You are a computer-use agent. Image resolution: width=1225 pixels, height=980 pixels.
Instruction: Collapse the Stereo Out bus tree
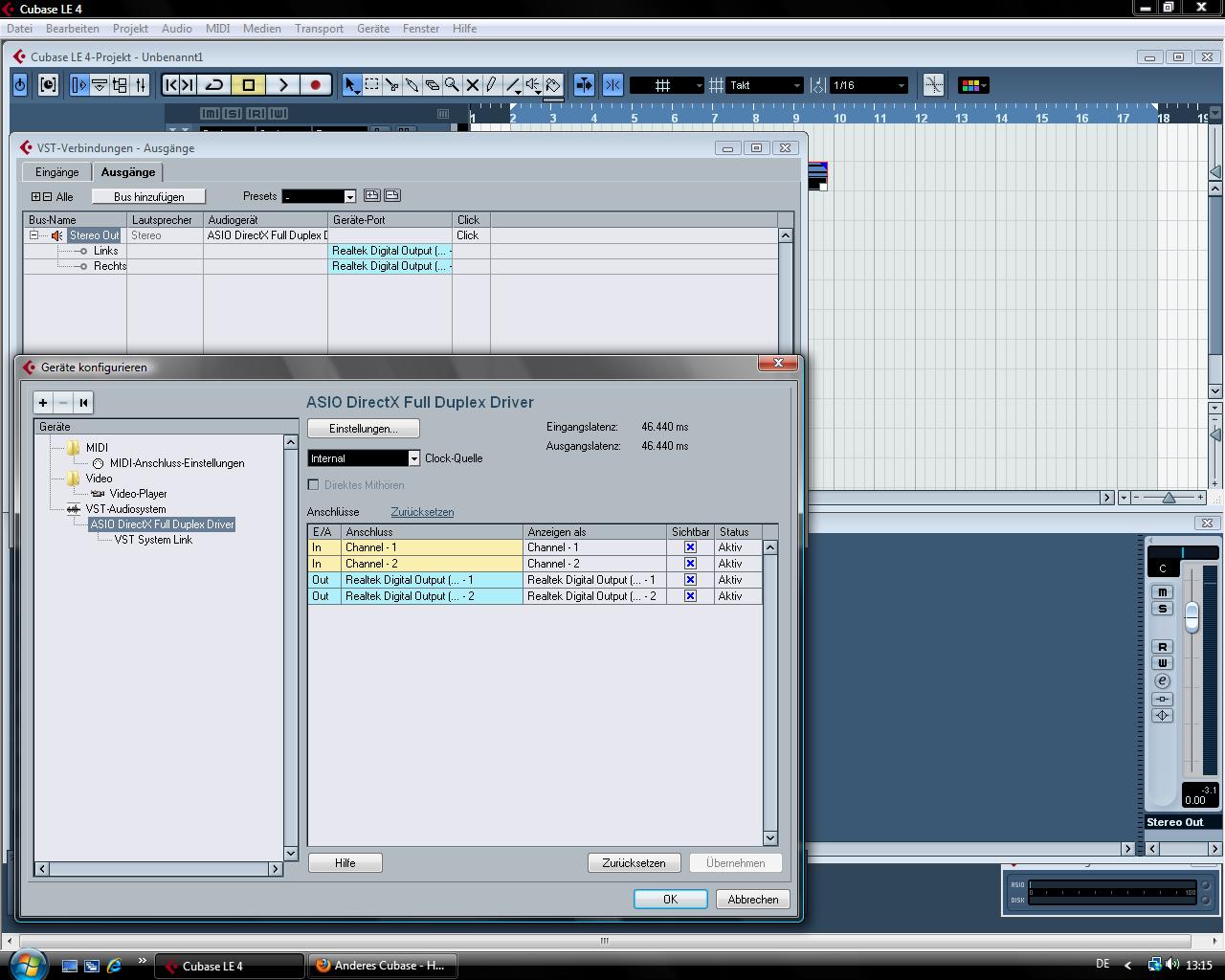coord(33,235)
